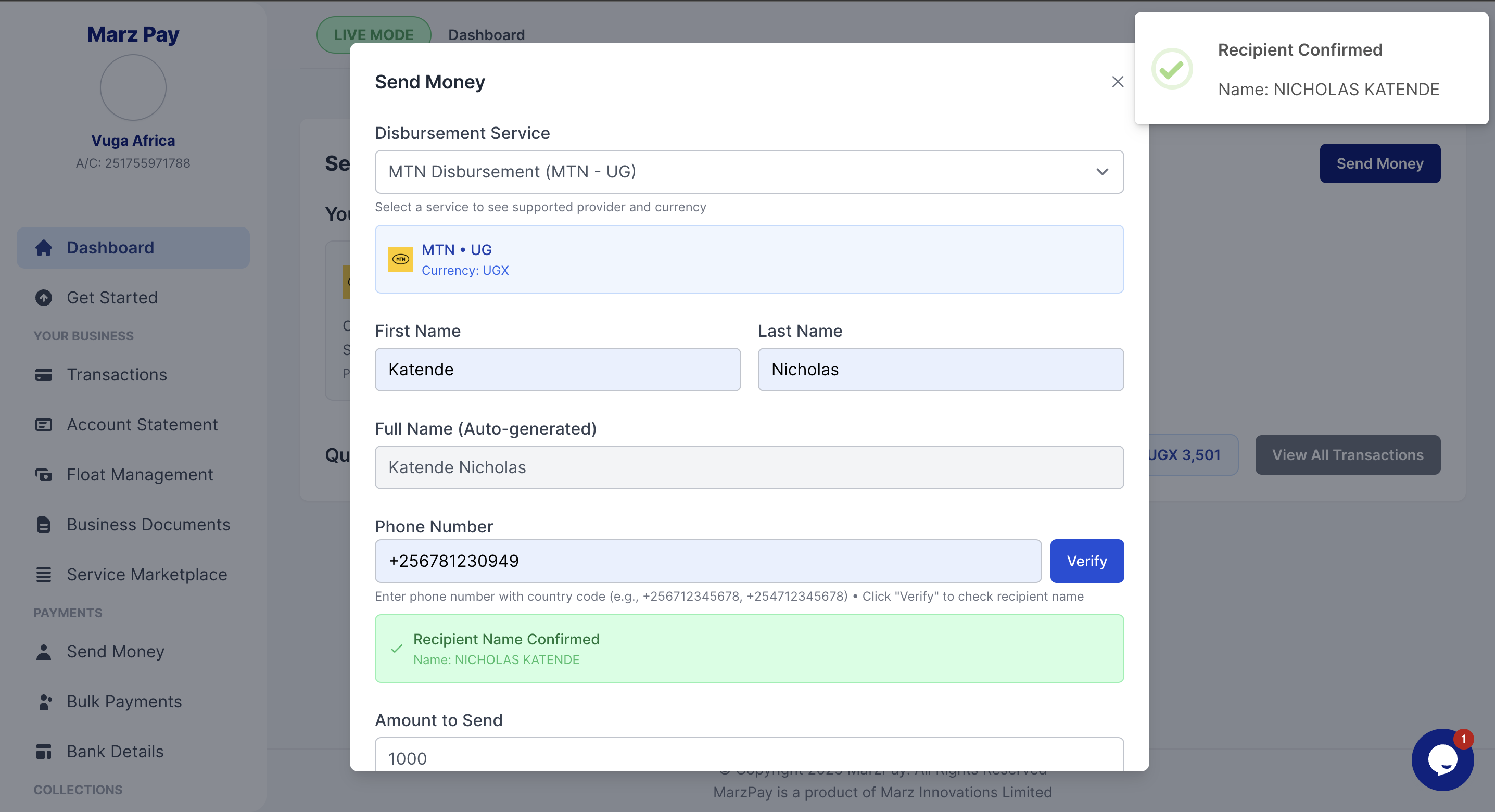
Task: Click the dark blue Send Money button
Action: (1379, 163)
